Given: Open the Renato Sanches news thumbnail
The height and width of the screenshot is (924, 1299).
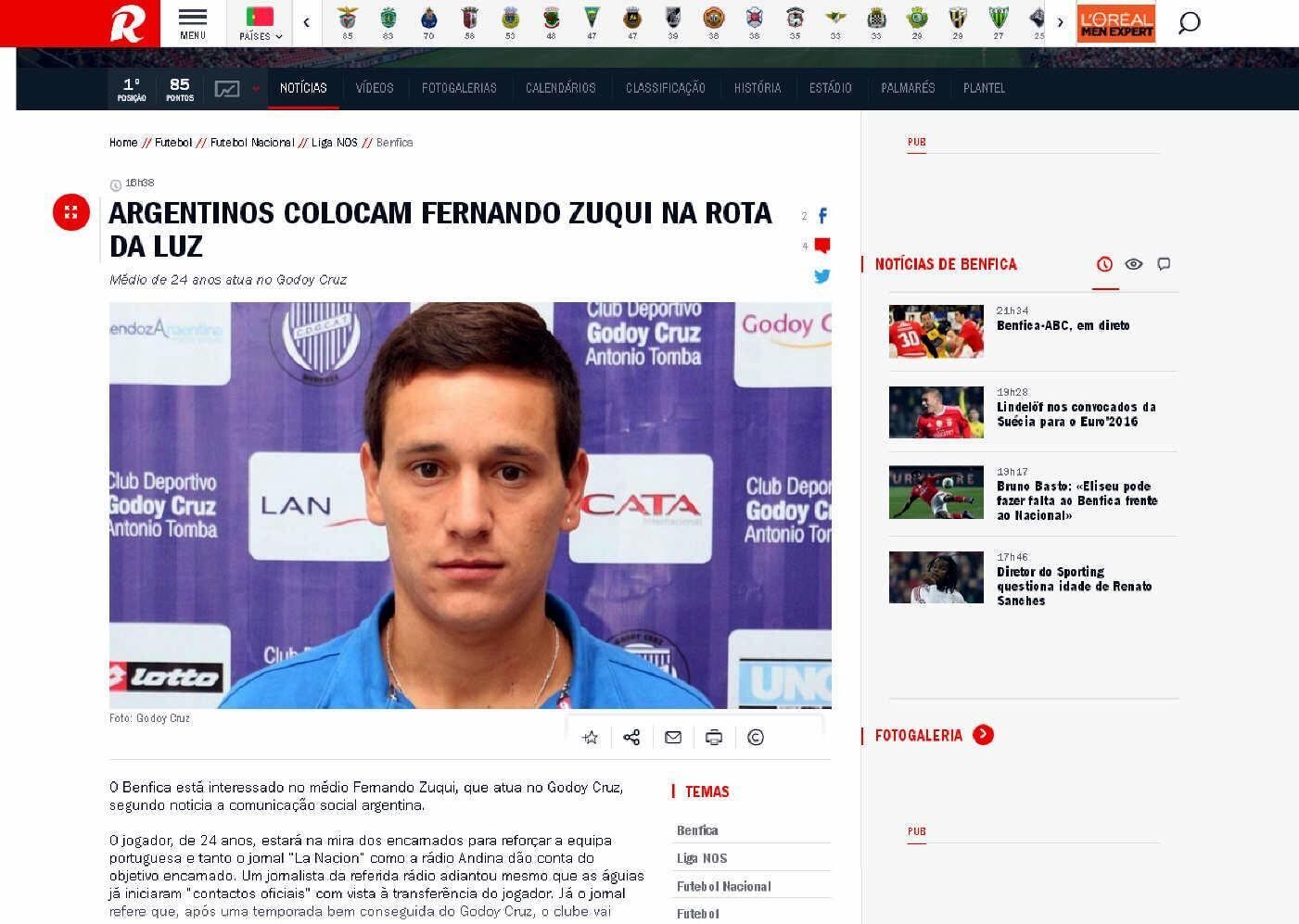Looking at the screenshot, I should pyautogui.click(x=936, y=577).
